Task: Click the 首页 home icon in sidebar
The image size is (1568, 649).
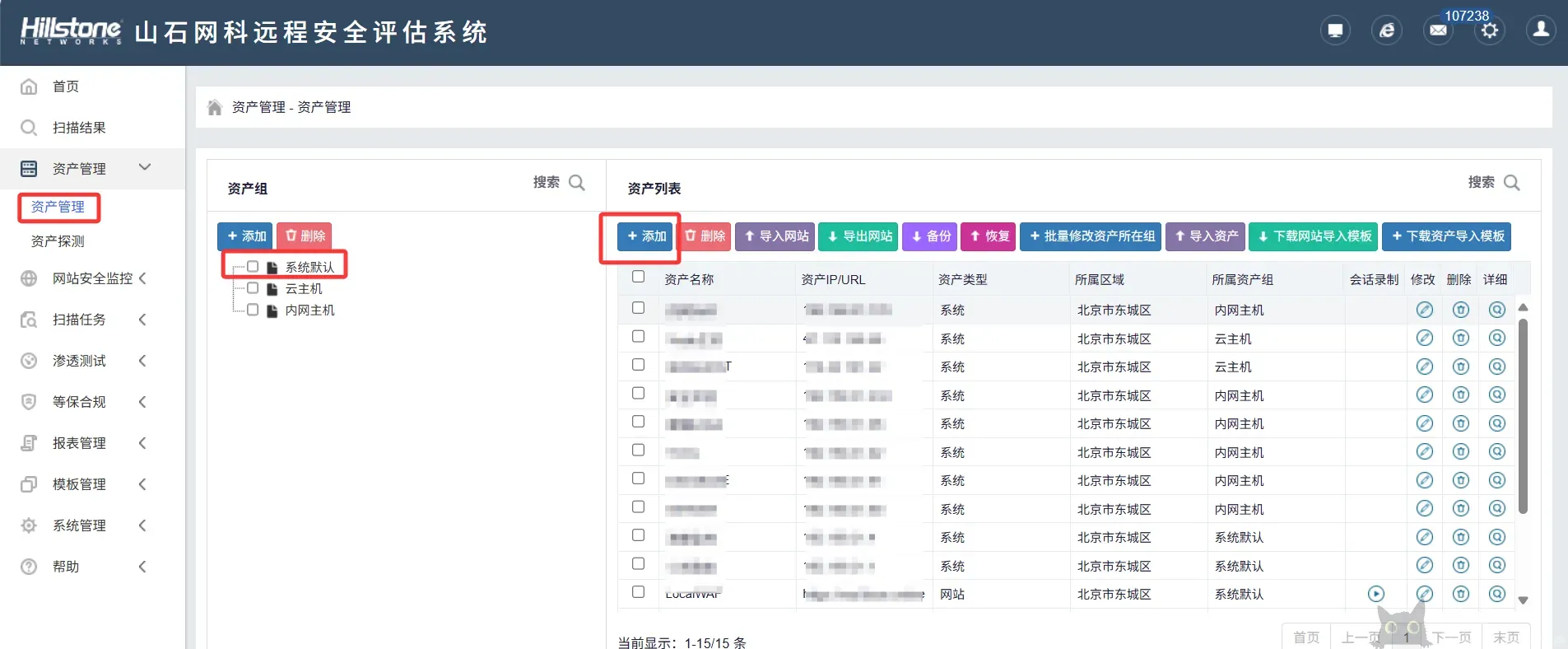Action: tap(29, 86)
